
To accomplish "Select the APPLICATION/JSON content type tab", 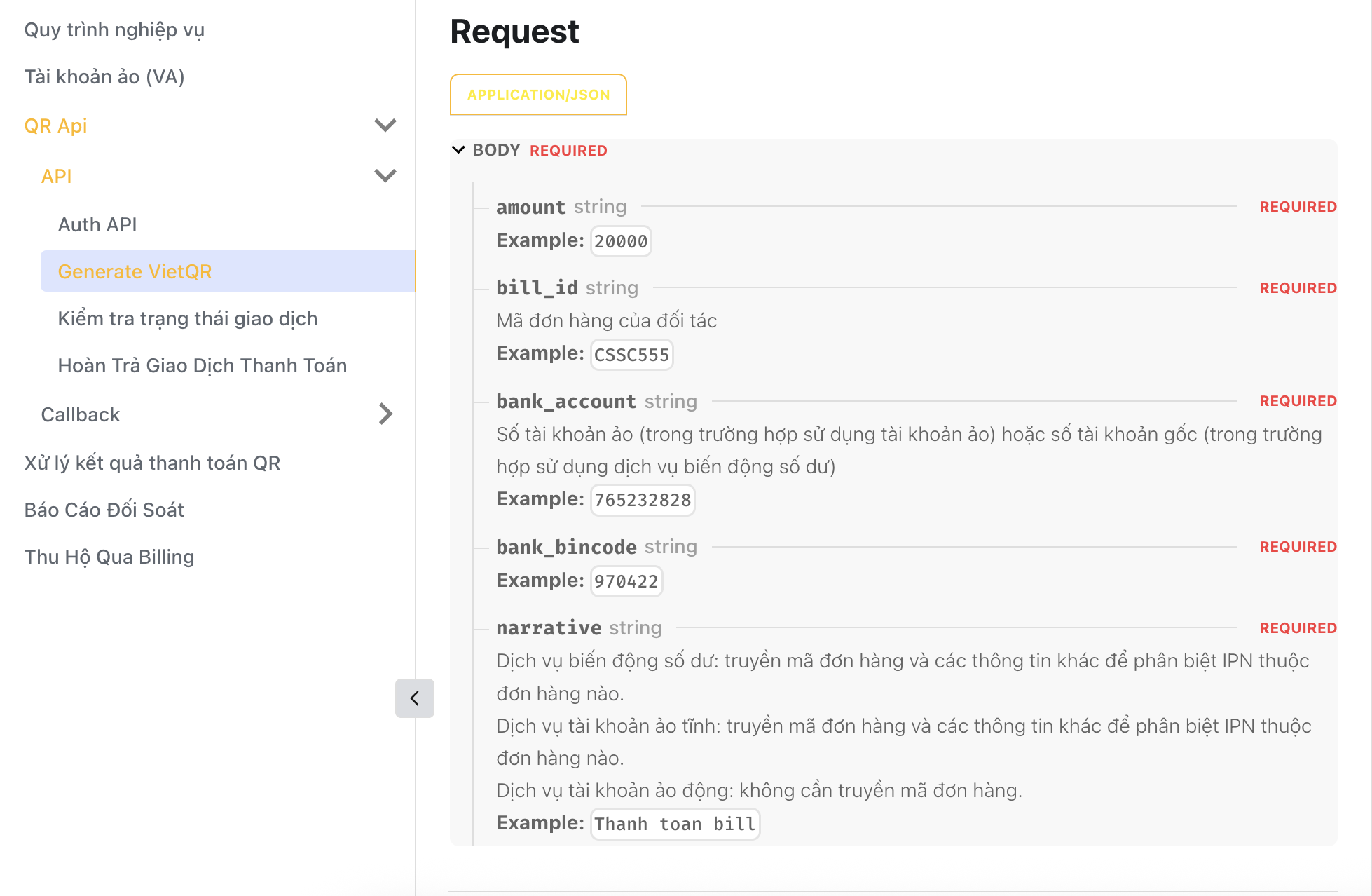I will [x=538, y=95].
